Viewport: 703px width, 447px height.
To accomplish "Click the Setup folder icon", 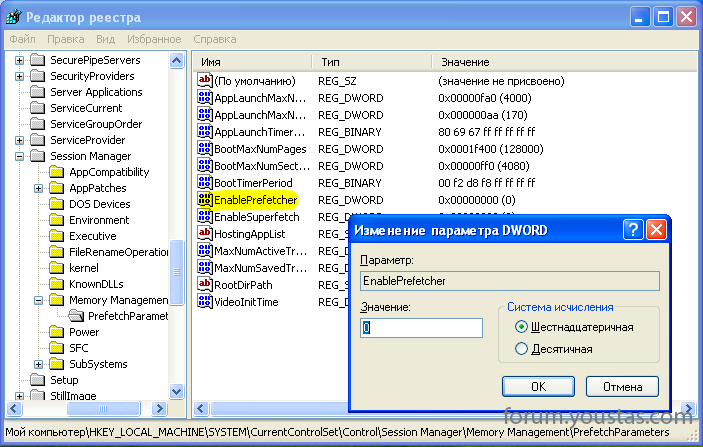I will [38, 380].
